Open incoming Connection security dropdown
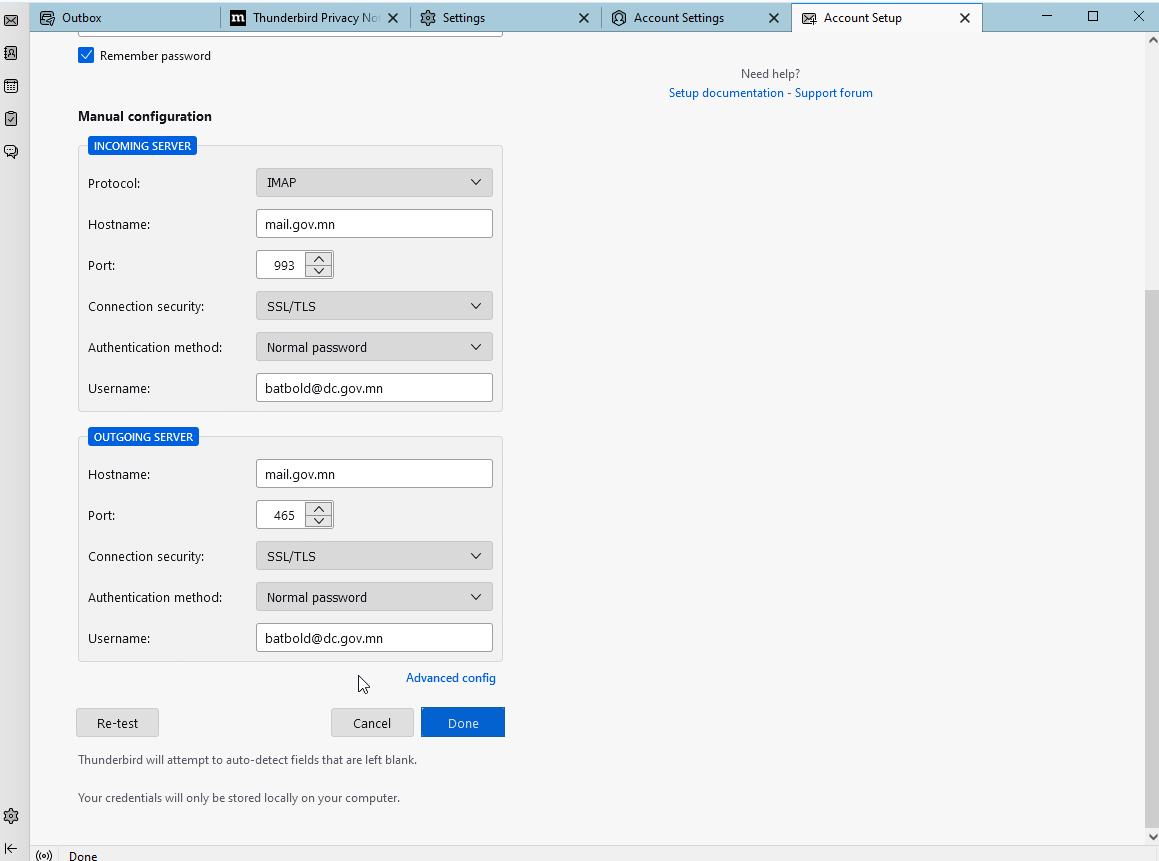The image size is (1159, 861). pos(374,306)
